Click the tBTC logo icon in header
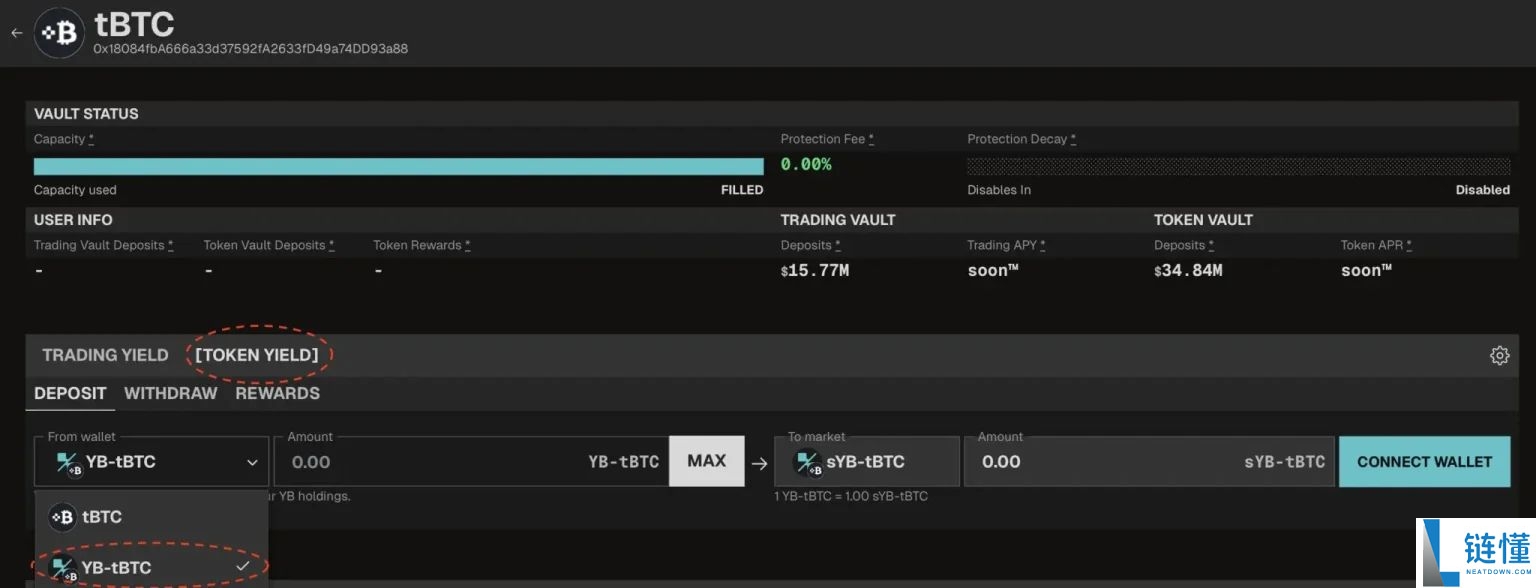 [x=60, y=33]
